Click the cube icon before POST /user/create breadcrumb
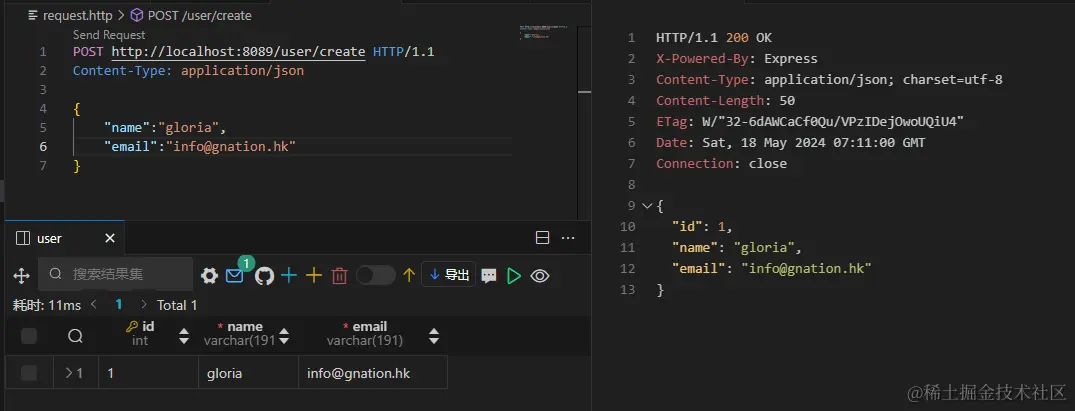 click(x=136, y=15)
